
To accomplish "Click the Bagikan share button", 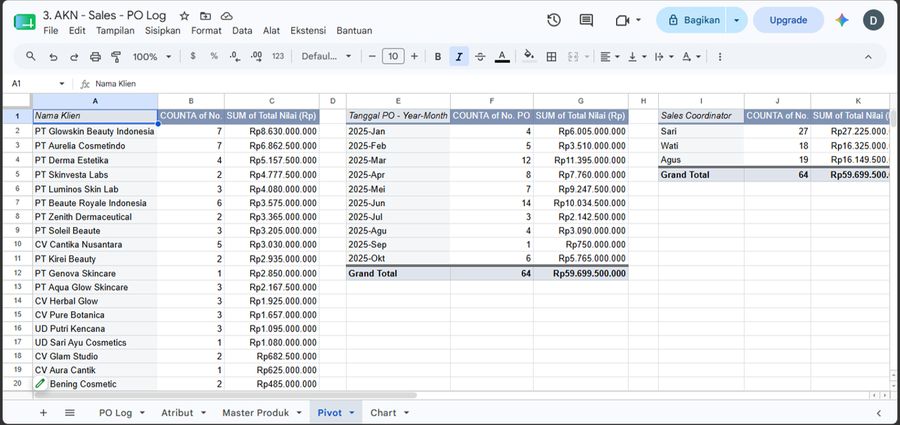I will point(692,20).
